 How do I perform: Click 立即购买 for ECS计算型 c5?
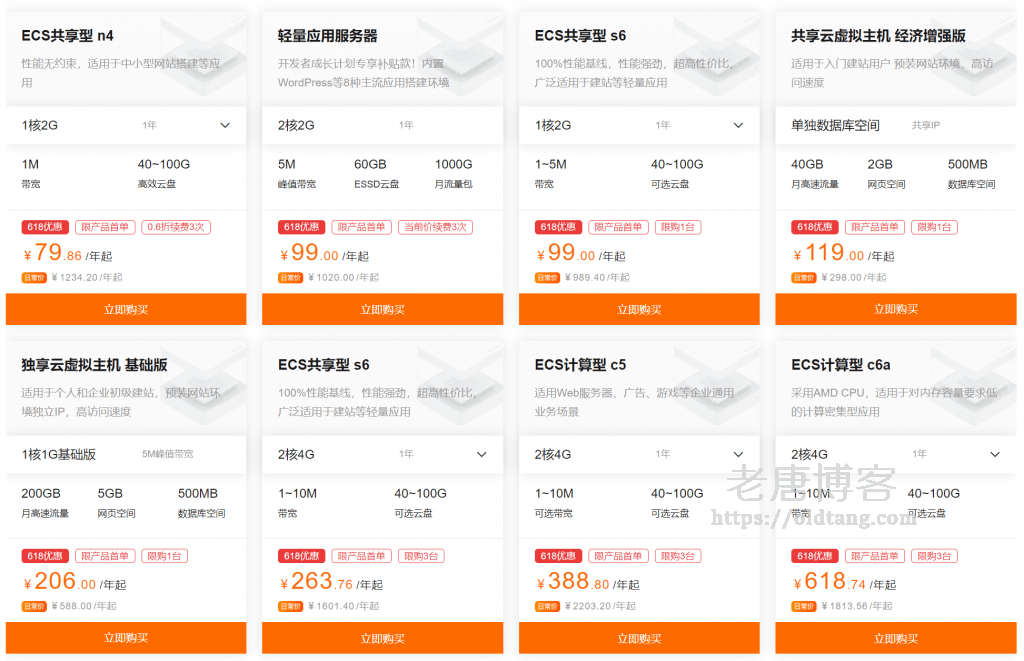tap(639, 638)
